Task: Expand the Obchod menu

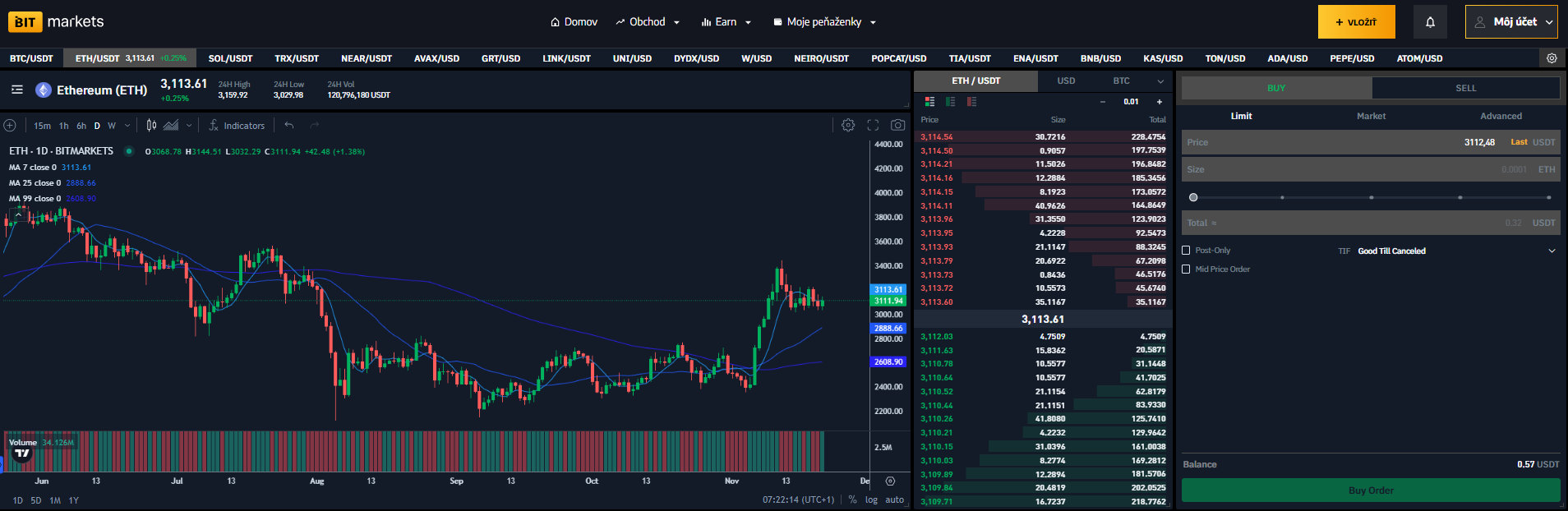Action: [648, 22]
